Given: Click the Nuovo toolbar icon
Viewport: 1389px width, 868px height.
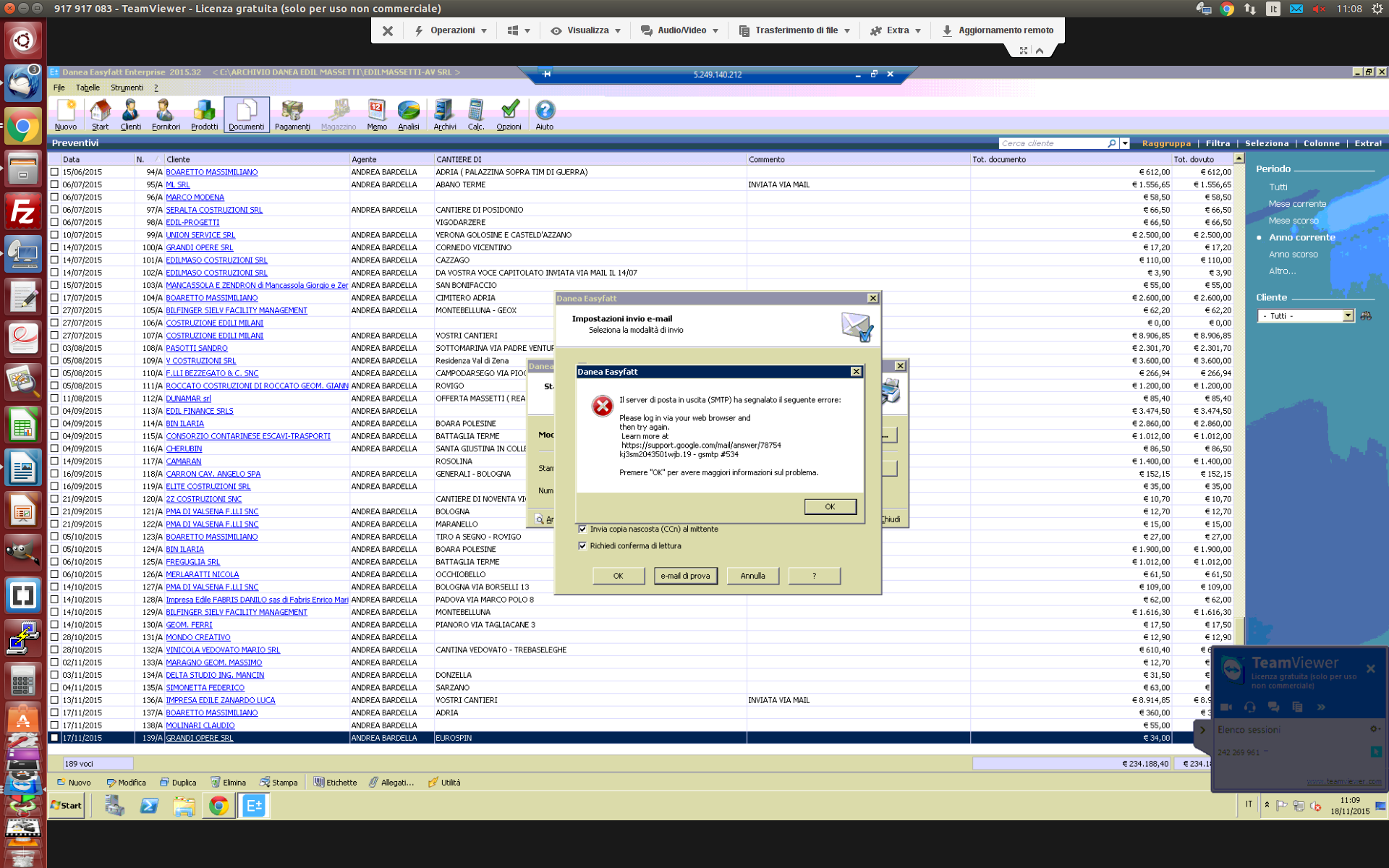Looking at the screenshot, I should (65, 115).
